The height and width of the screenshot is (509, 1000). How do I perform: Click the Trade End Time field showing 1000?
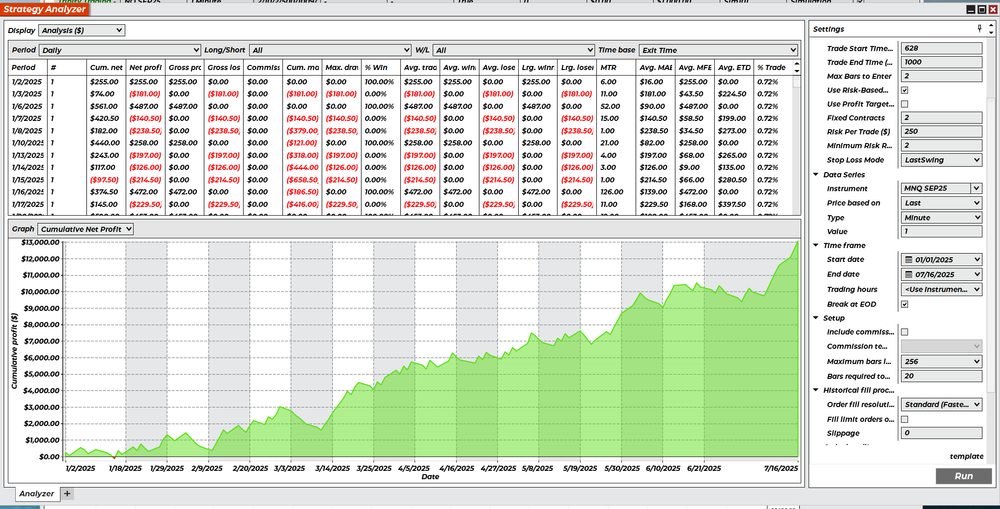[x=941, y=63]
